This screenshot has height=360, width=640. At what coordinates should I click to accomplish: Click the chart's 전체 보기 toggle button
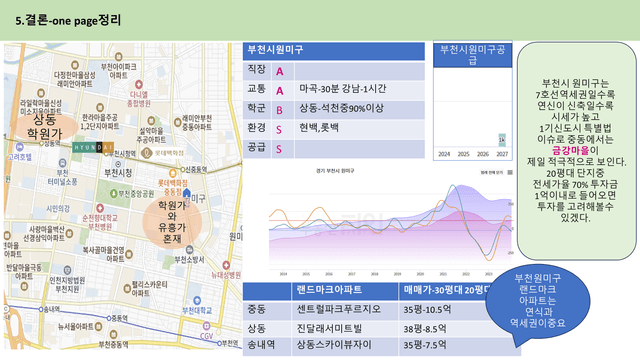coord(492,173)
